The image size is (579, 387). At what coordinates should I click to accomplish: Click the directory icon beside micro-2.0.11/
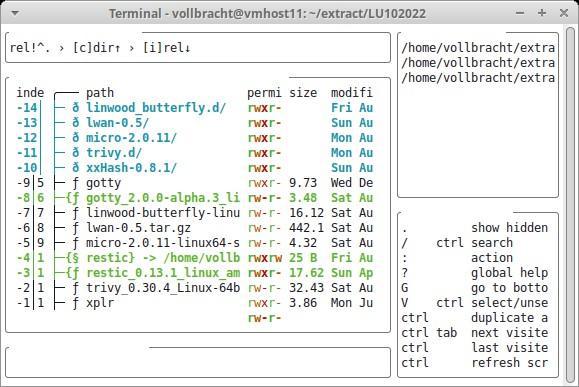(x=76, y=138)
